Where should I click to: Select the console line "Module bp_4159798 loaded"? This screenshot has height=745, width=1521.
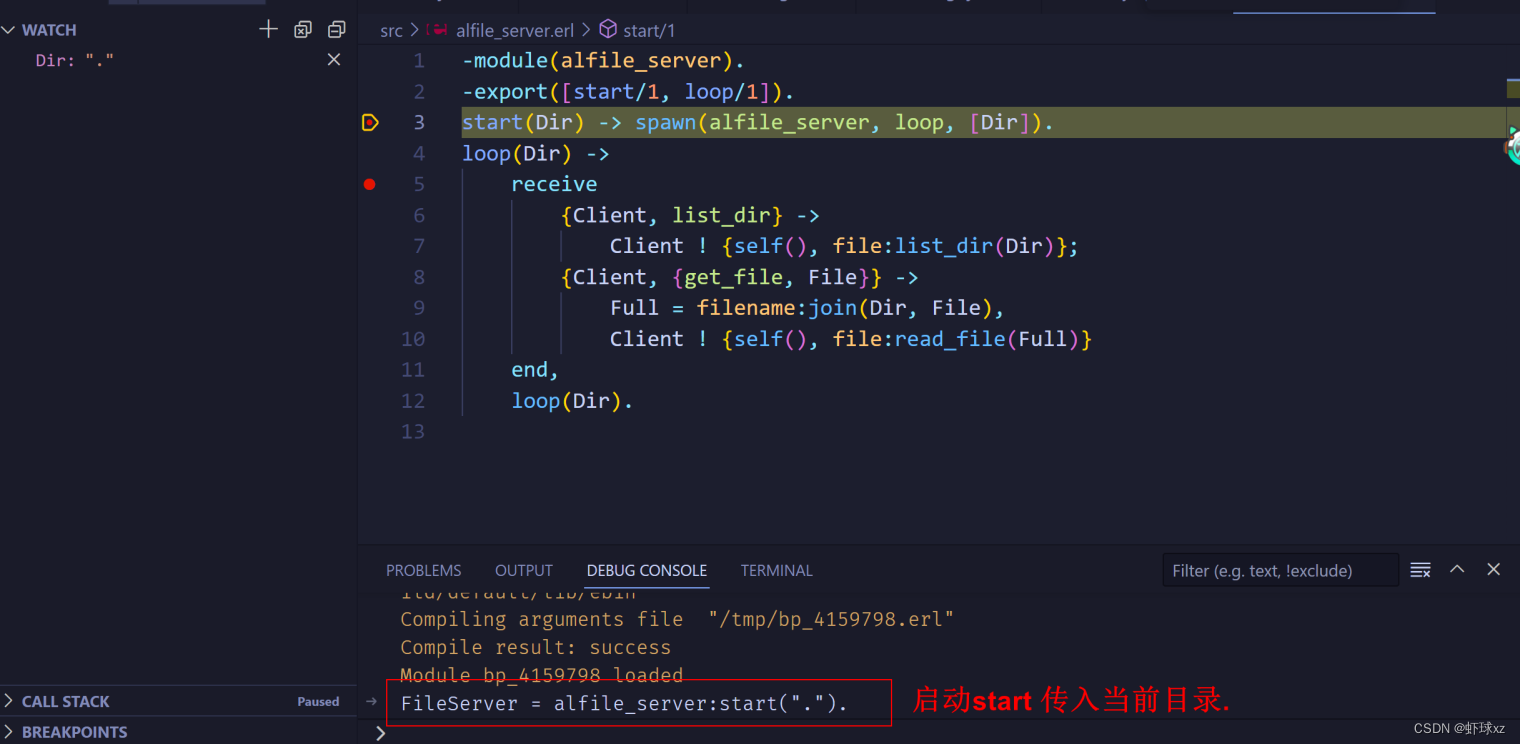pyautogui.click(x=541, y=675)
